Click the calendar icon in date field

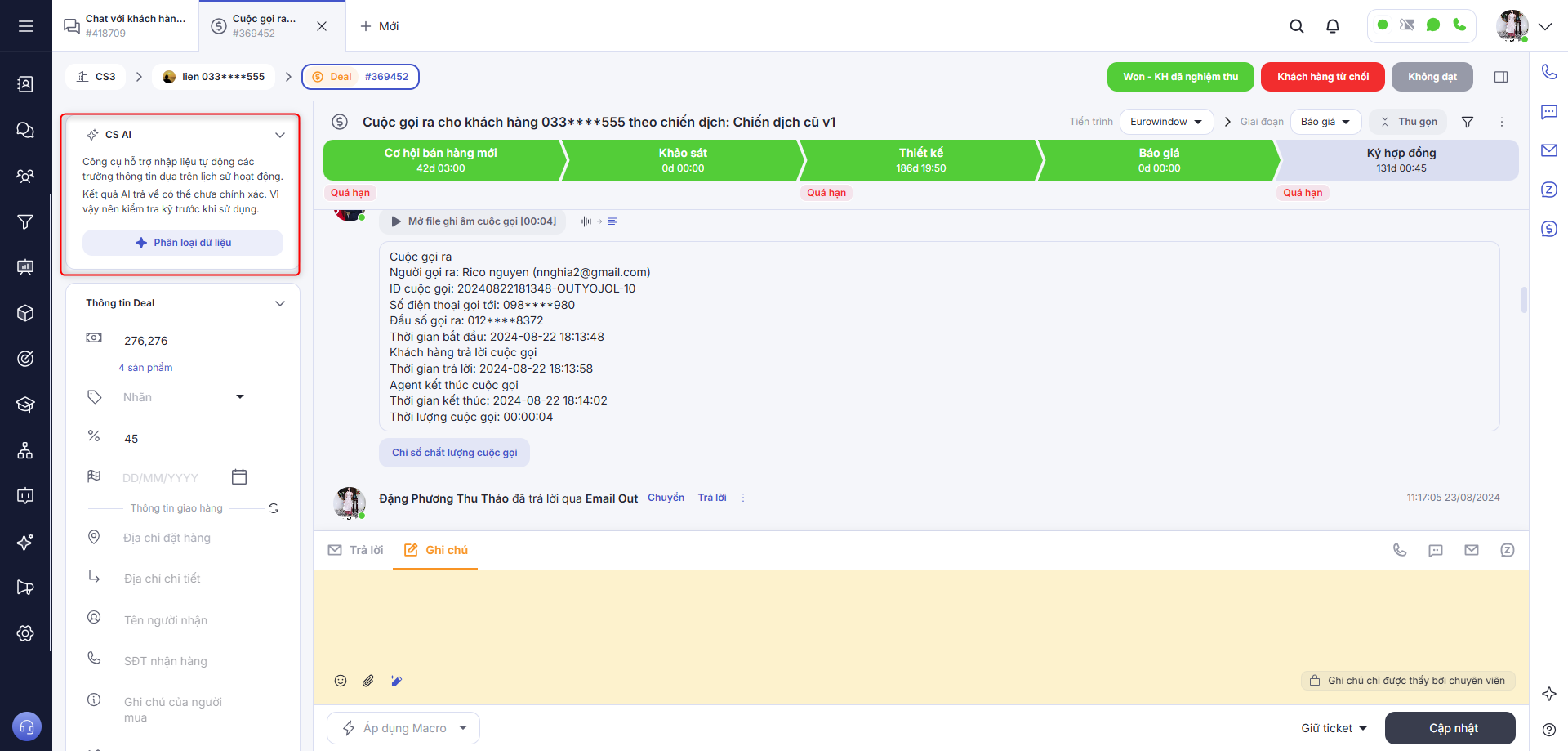pyautogui.click(x=239, y=477)
